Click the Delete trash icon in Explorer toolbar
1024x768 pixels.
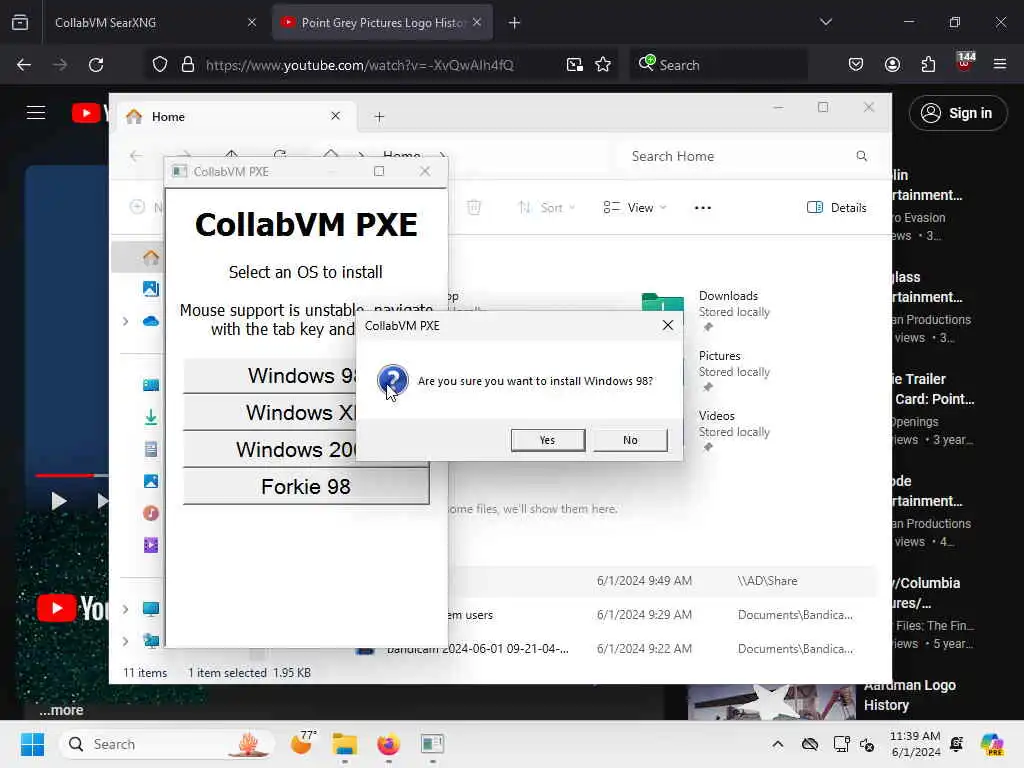[474, 208]
